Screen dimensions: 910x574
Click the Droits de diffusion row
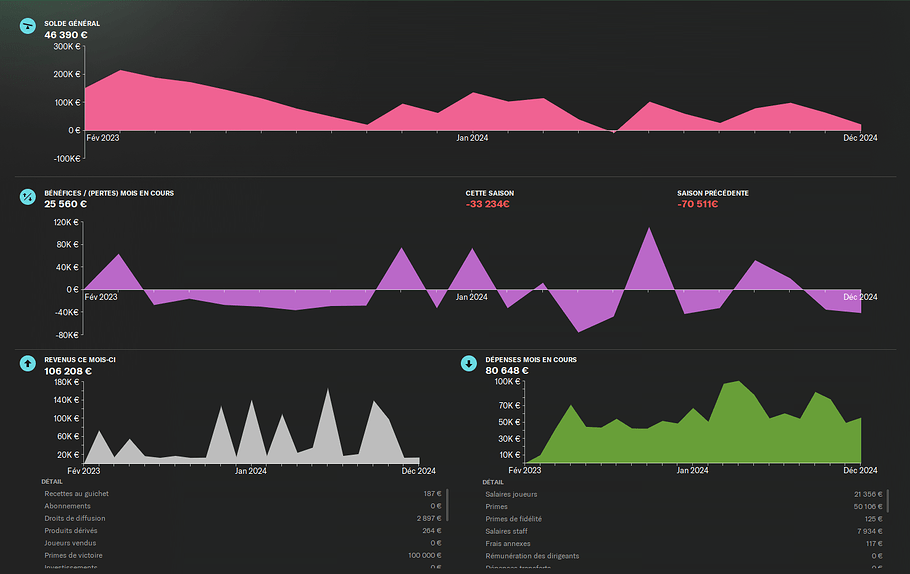tap(243, 518)
